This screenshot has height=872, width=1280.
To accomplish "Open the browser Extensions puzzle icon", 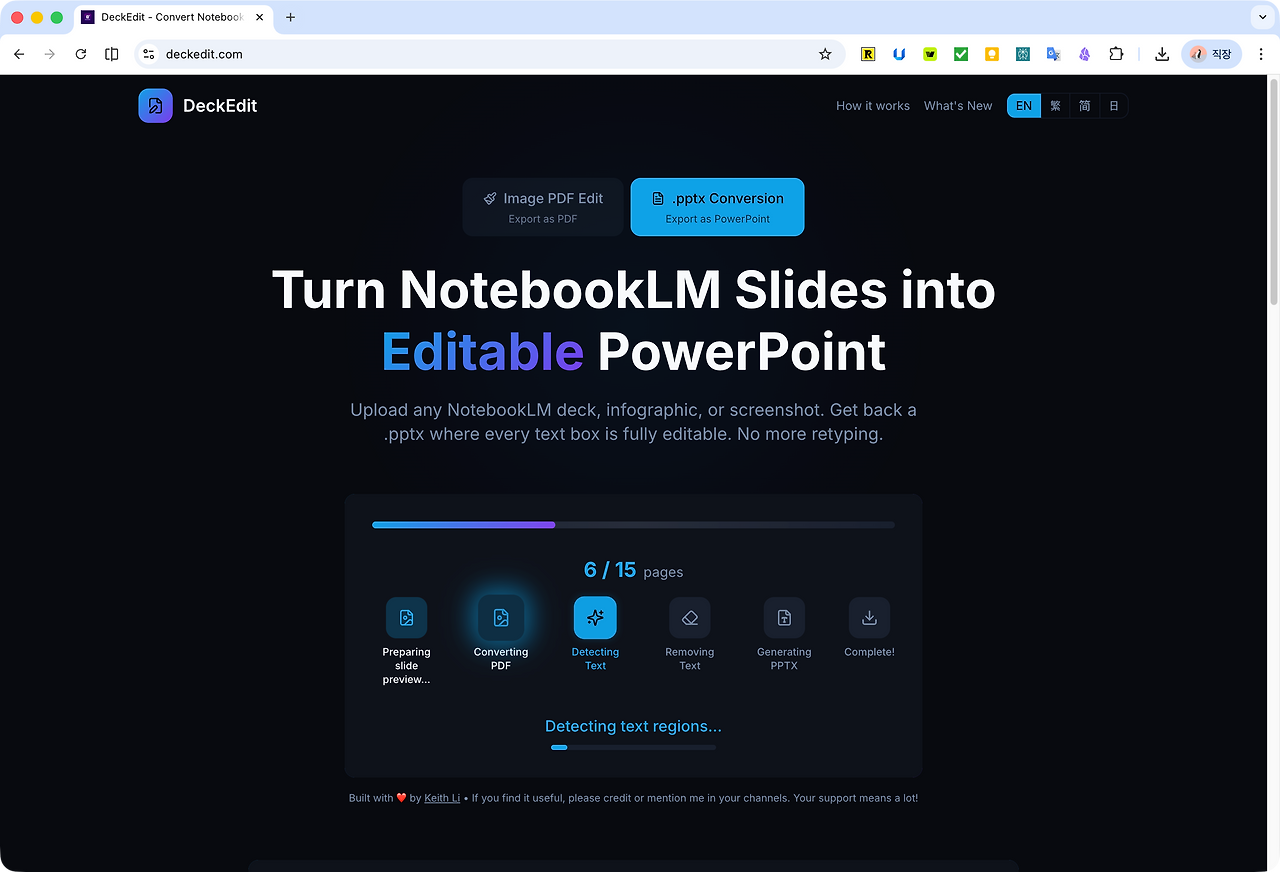I will point(1116,54).
